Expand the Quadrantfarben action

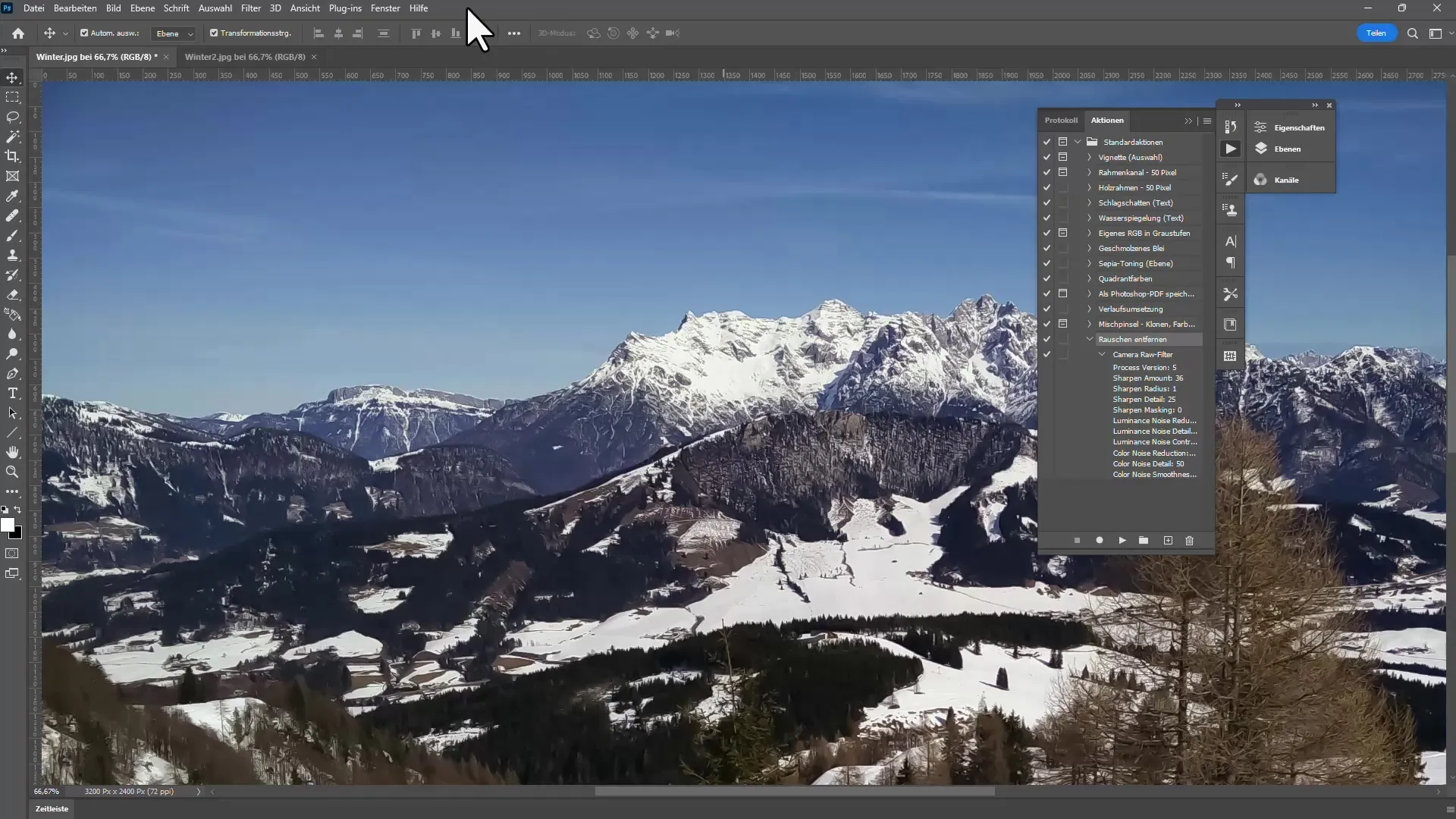coord(1090,279)
